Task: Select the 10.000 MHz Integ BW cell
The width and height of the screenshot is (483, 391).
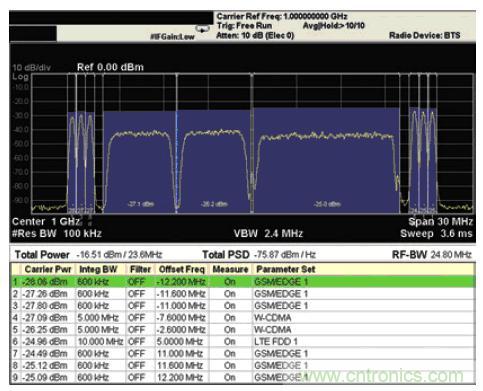Action: 100,342
